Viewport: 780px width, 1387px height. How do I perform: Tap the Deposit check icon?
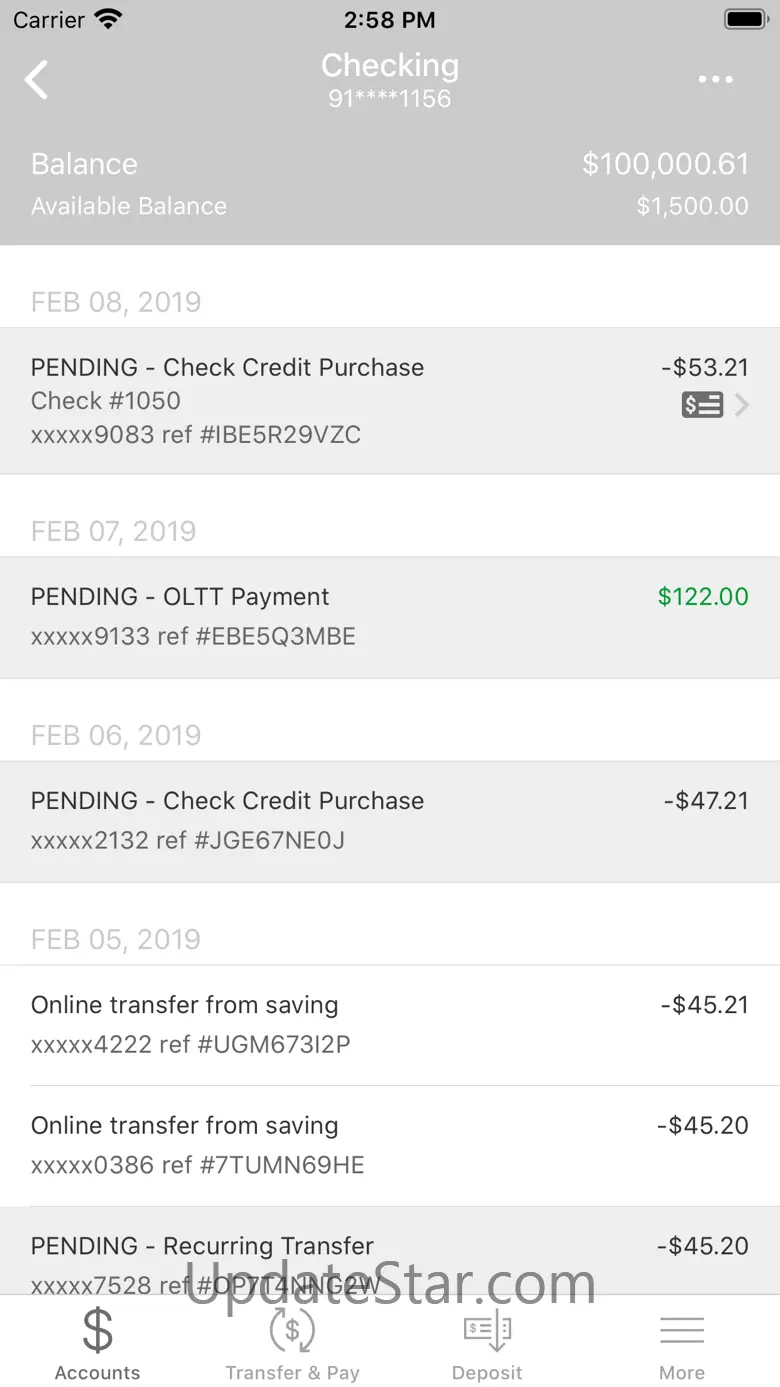(487, 1330)
